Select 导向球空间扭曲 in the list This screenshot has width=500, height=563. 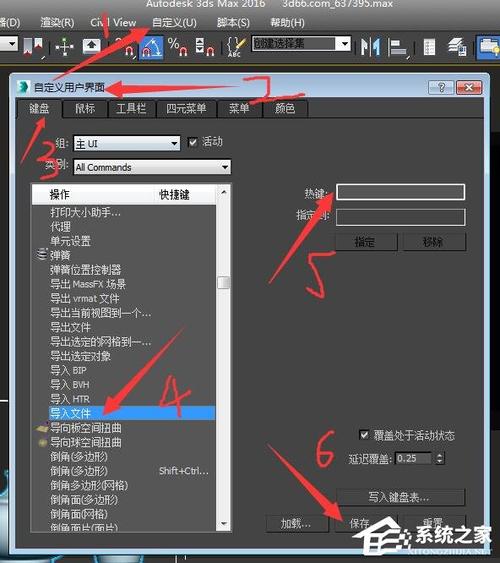[x=86, y=442]
